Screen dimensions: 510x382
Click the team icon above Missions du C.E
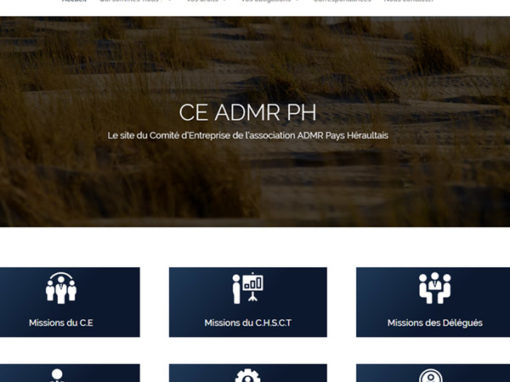(x=61, y=288)
